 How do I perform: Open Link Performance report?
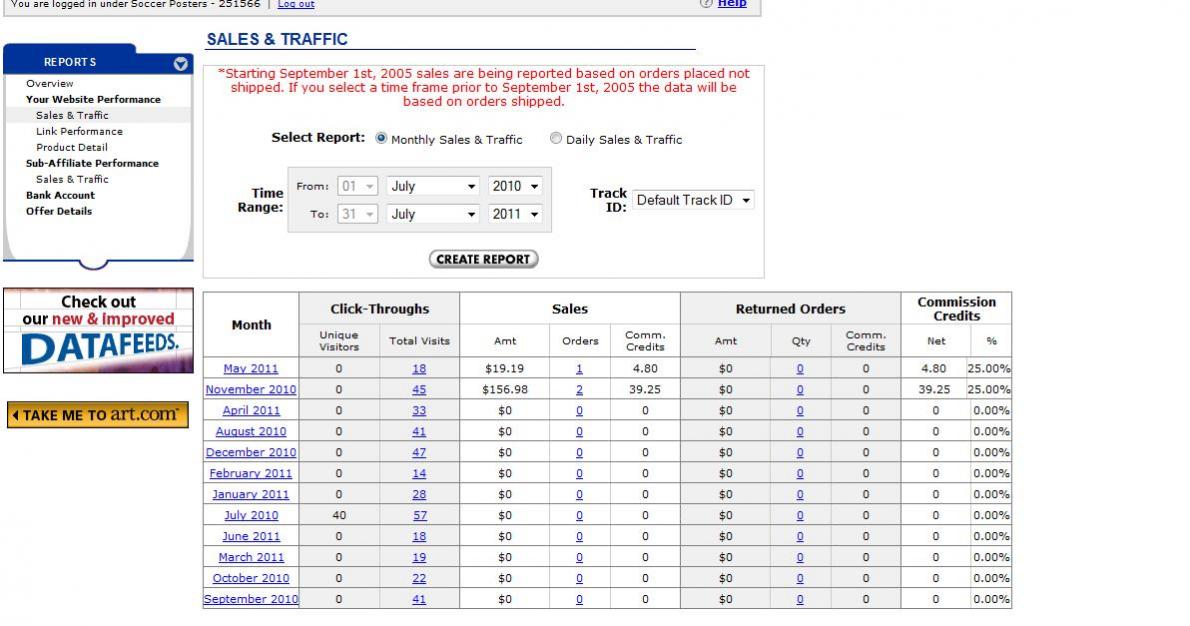(x=79, y=131)
